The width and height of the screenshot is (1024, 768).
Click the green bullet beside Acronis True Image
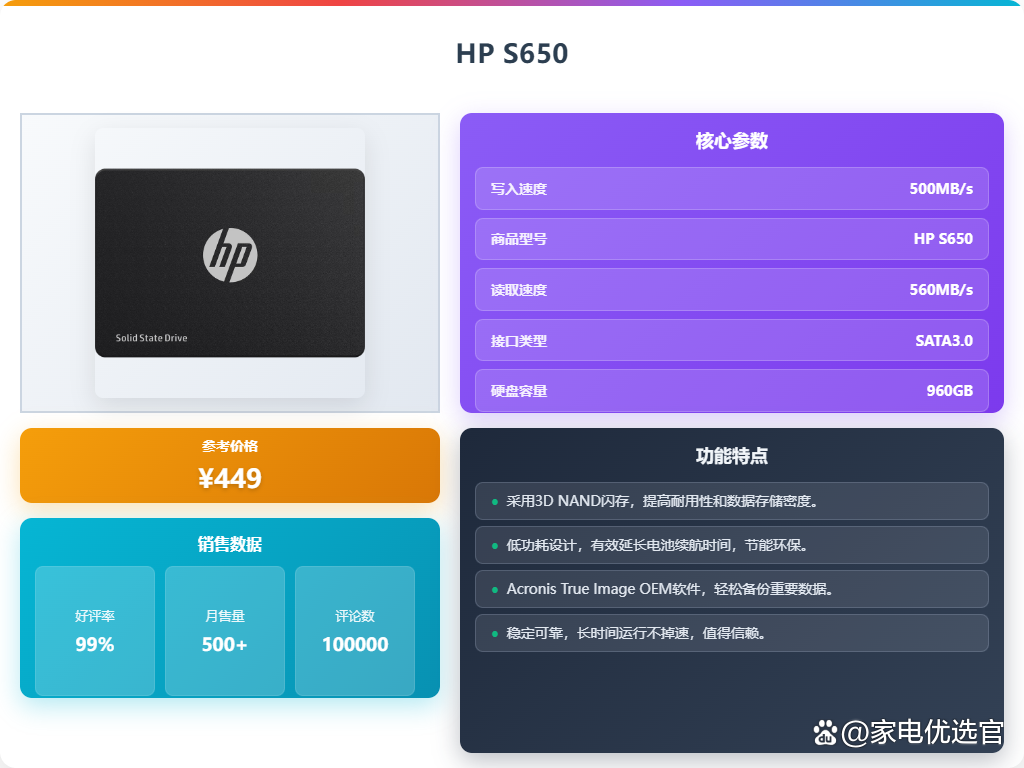(494, 590)
